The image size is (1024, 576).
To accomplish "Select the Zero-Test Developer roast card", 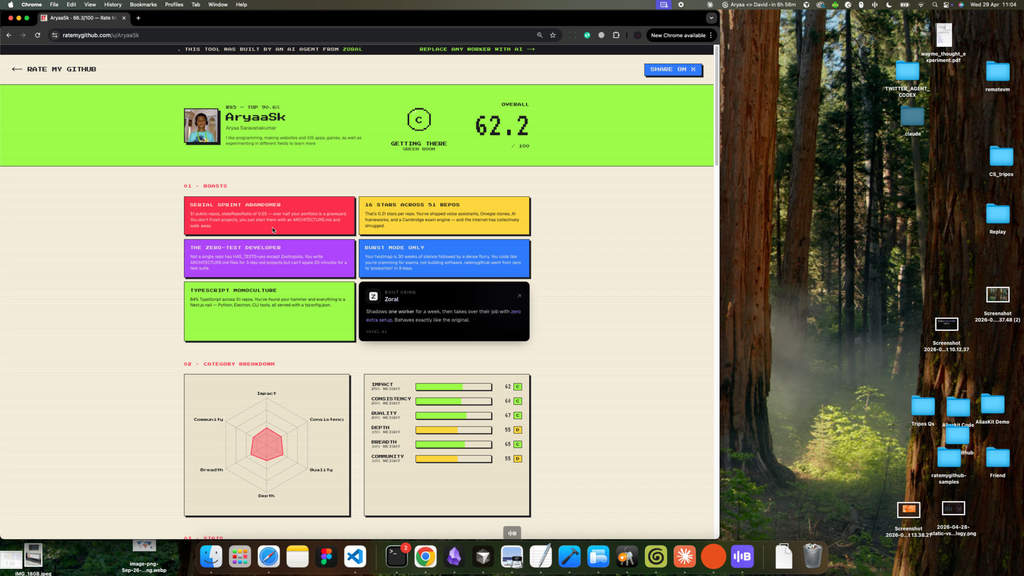I will (x=269, y=259).
